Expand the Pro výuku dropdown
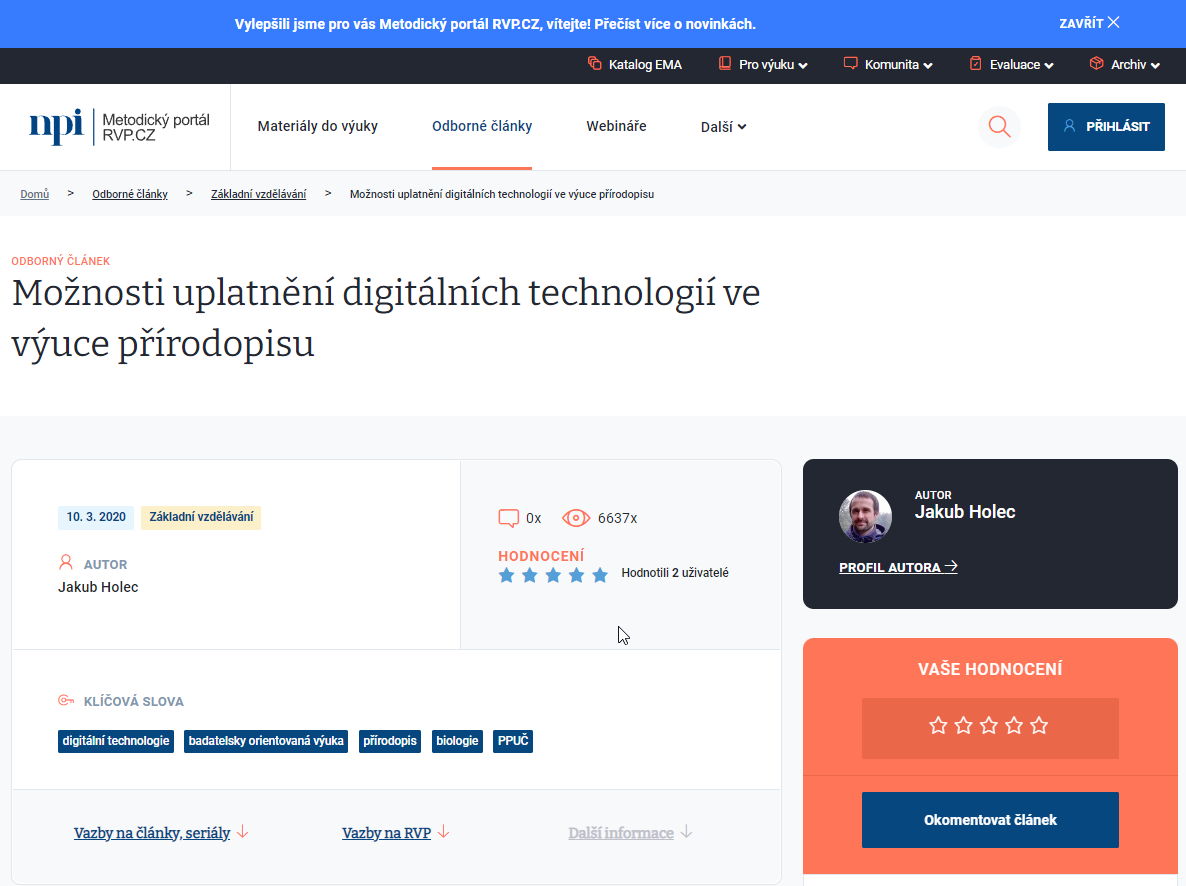 763,64
